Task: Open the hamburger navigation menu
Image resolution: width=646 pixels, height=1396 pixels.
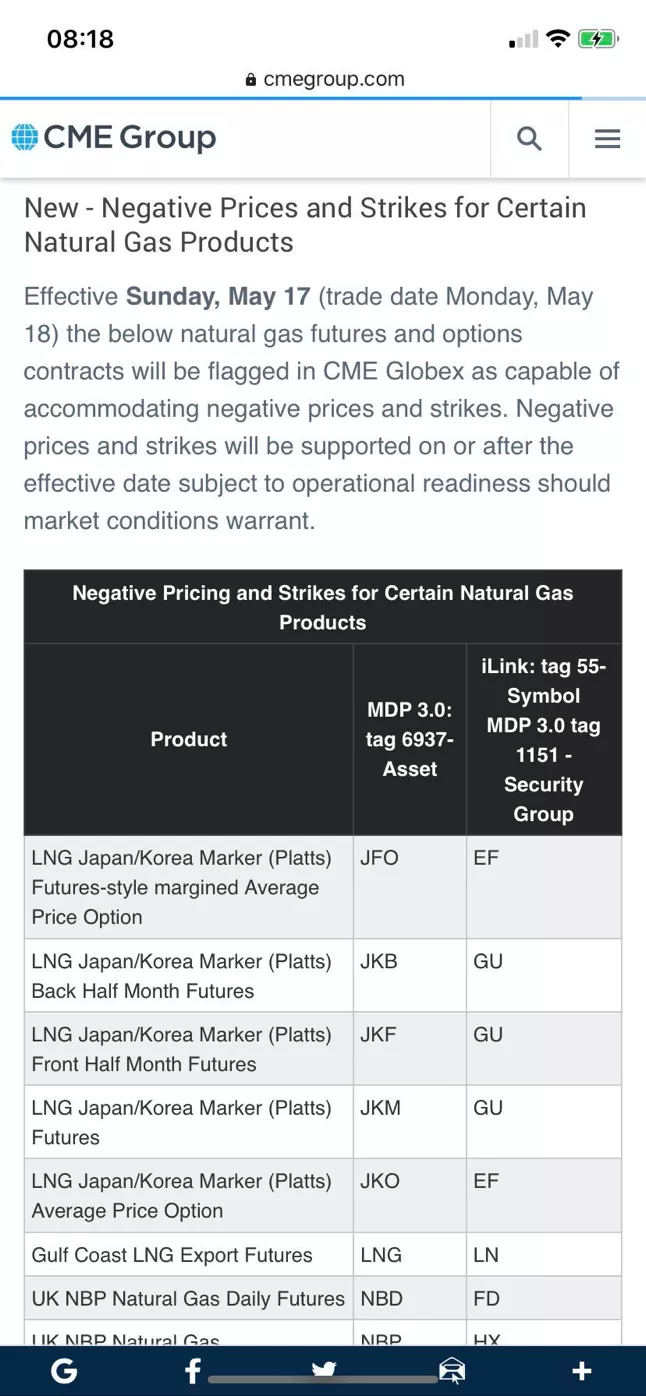Action: [x=607, y=139]
